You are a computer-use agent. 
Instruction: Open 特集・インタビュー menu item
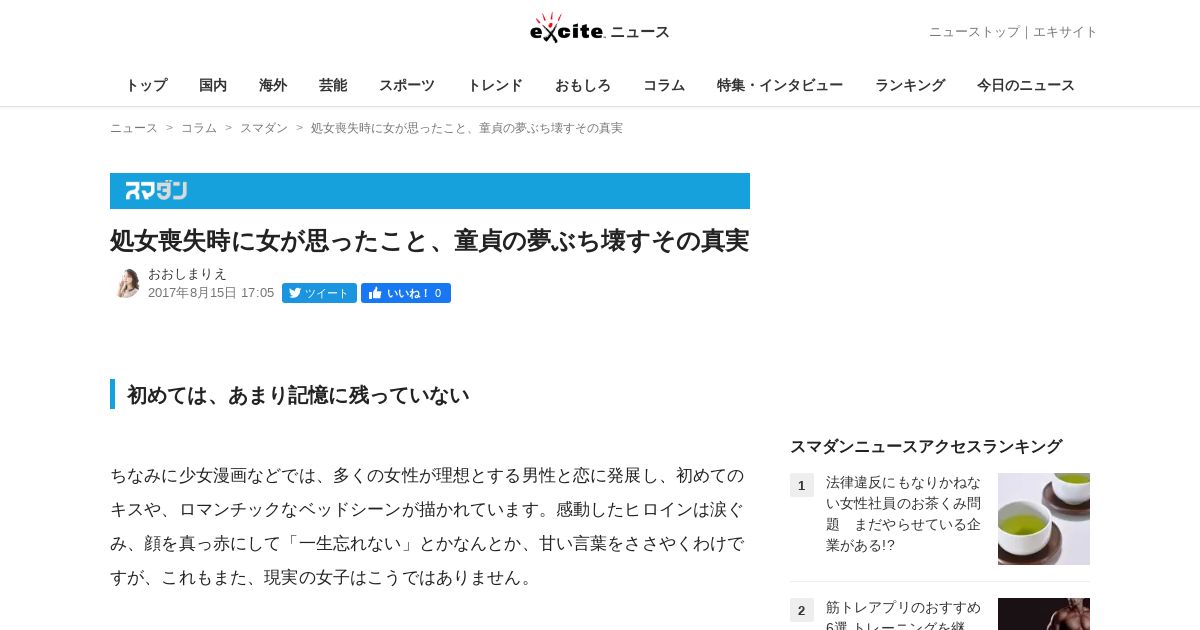[x=780, y=85]
